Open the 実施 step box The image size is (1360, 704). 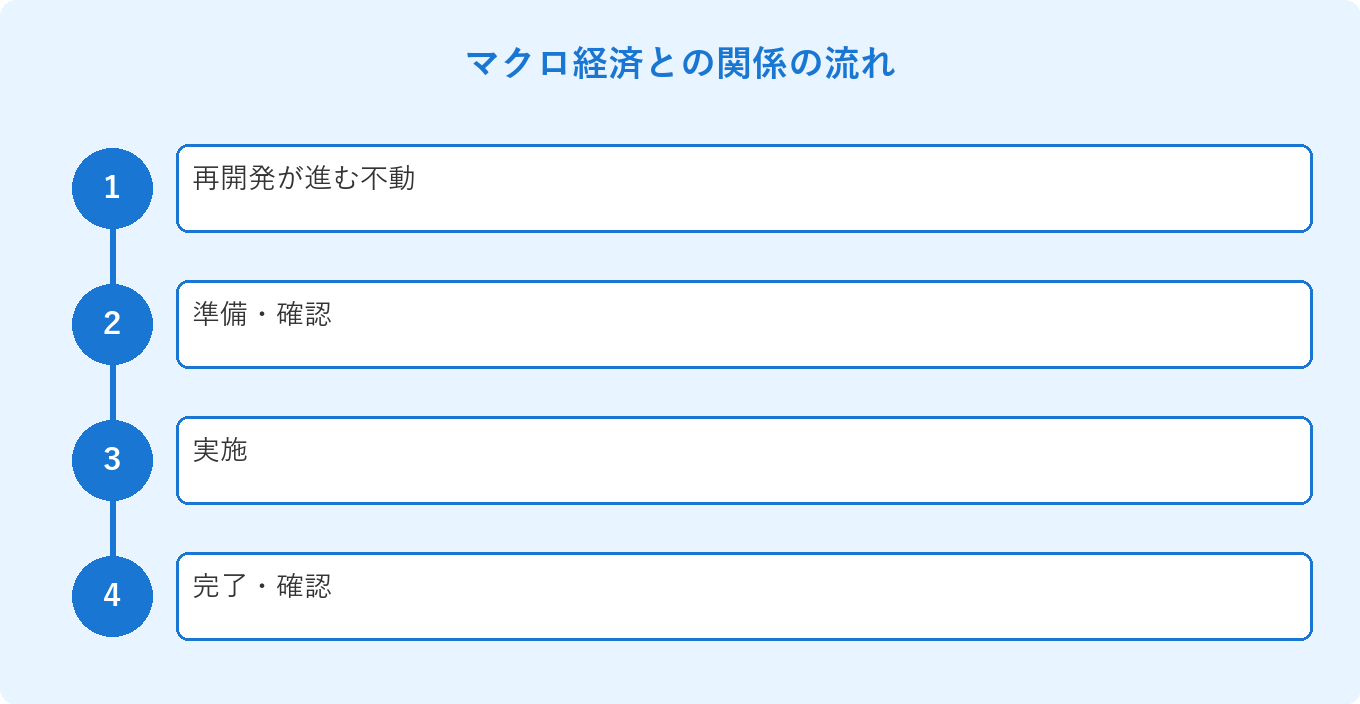tap(744, 460)
